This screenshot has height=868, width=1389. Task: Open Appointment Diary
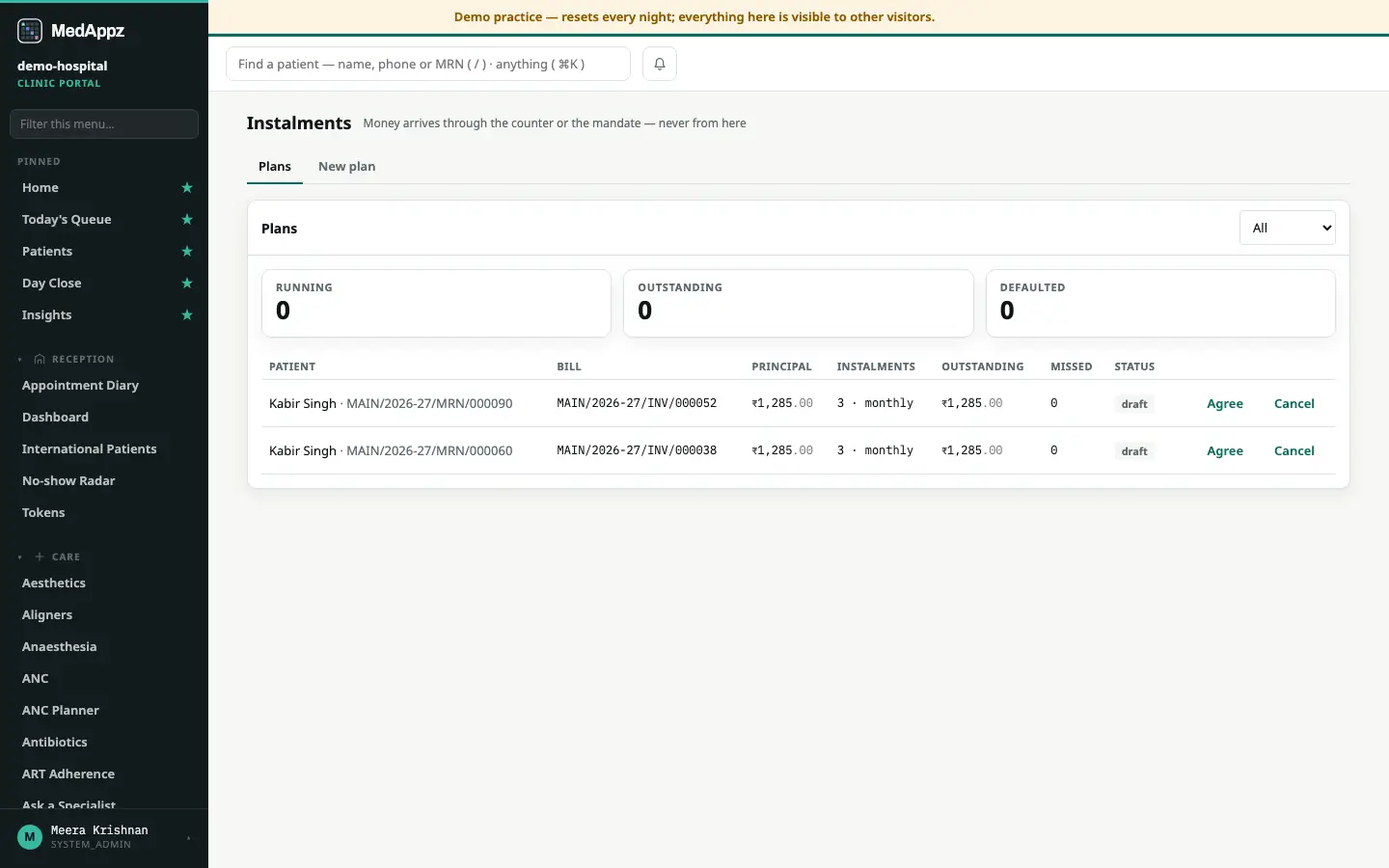(81, 386)
